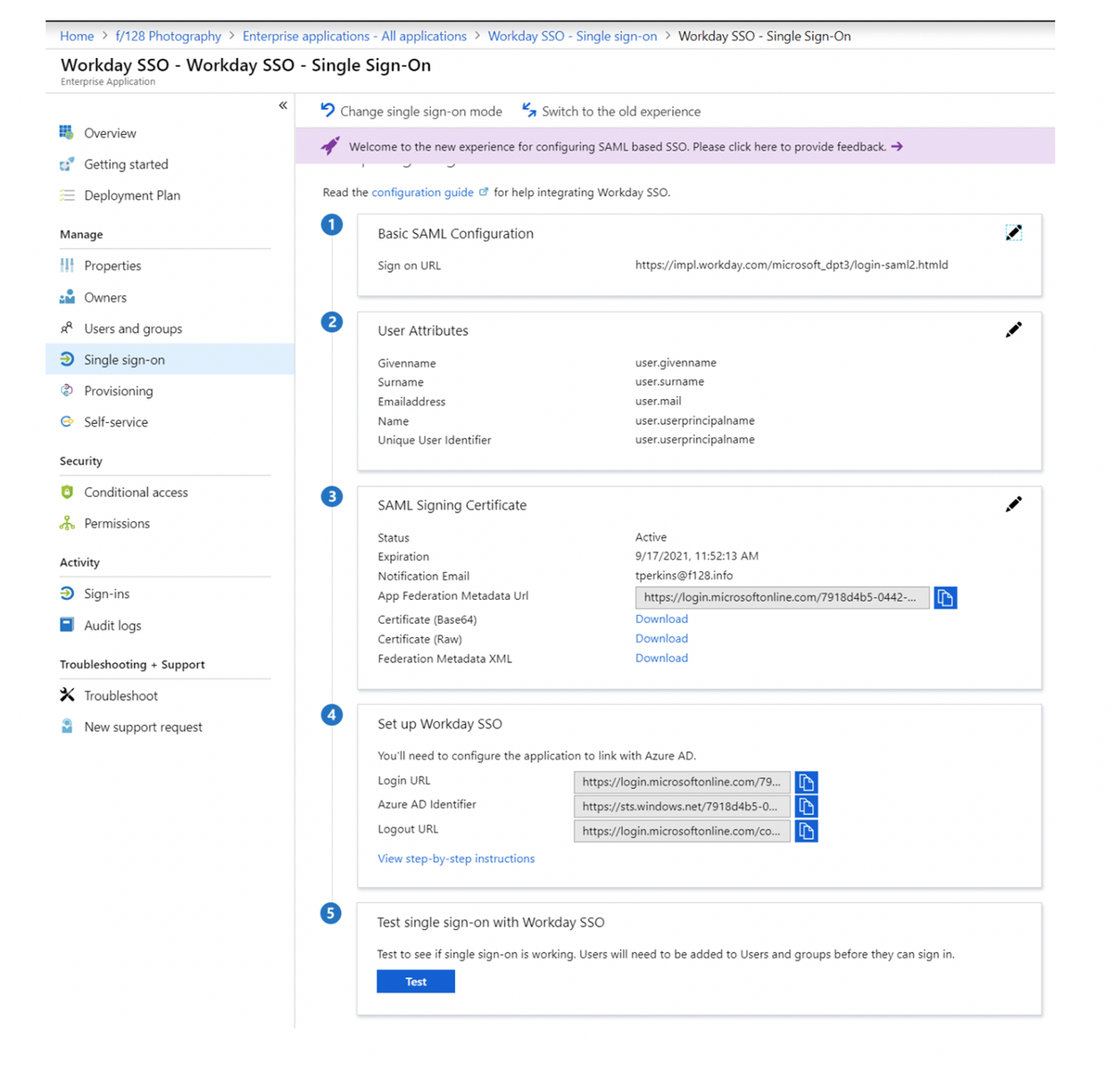Copy the App Federation Metadata Url
This screenshot has width=1120, height=1071.
pos(945,597)
